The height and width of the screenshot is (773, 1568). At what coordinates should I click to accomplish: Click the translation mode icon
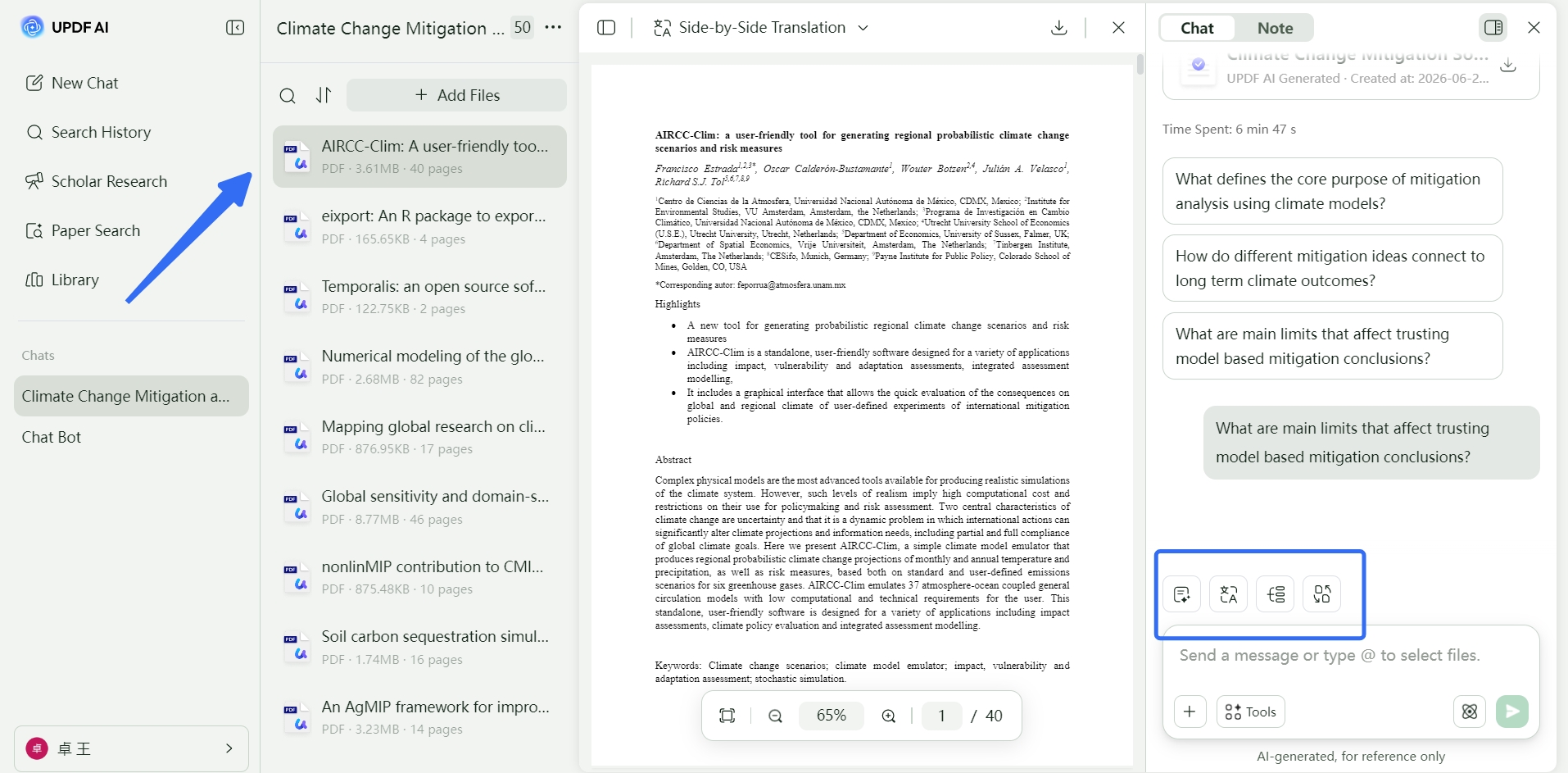(x=662, y=28)
